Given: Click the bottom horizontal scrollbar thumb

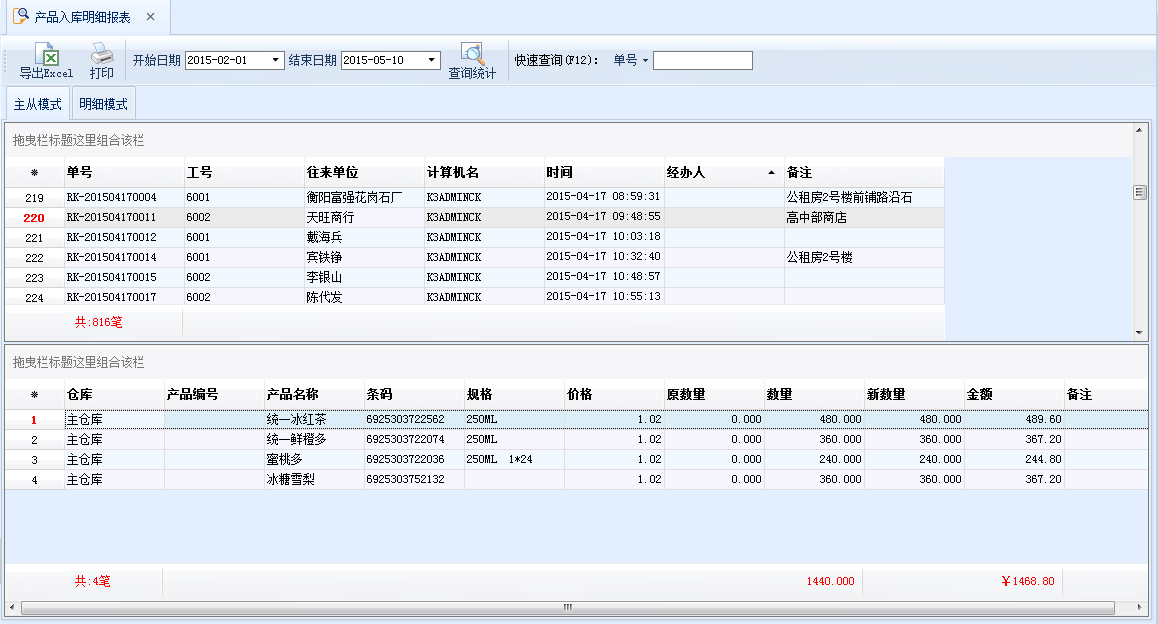Looking at the screenshot, I should [567, 607].
